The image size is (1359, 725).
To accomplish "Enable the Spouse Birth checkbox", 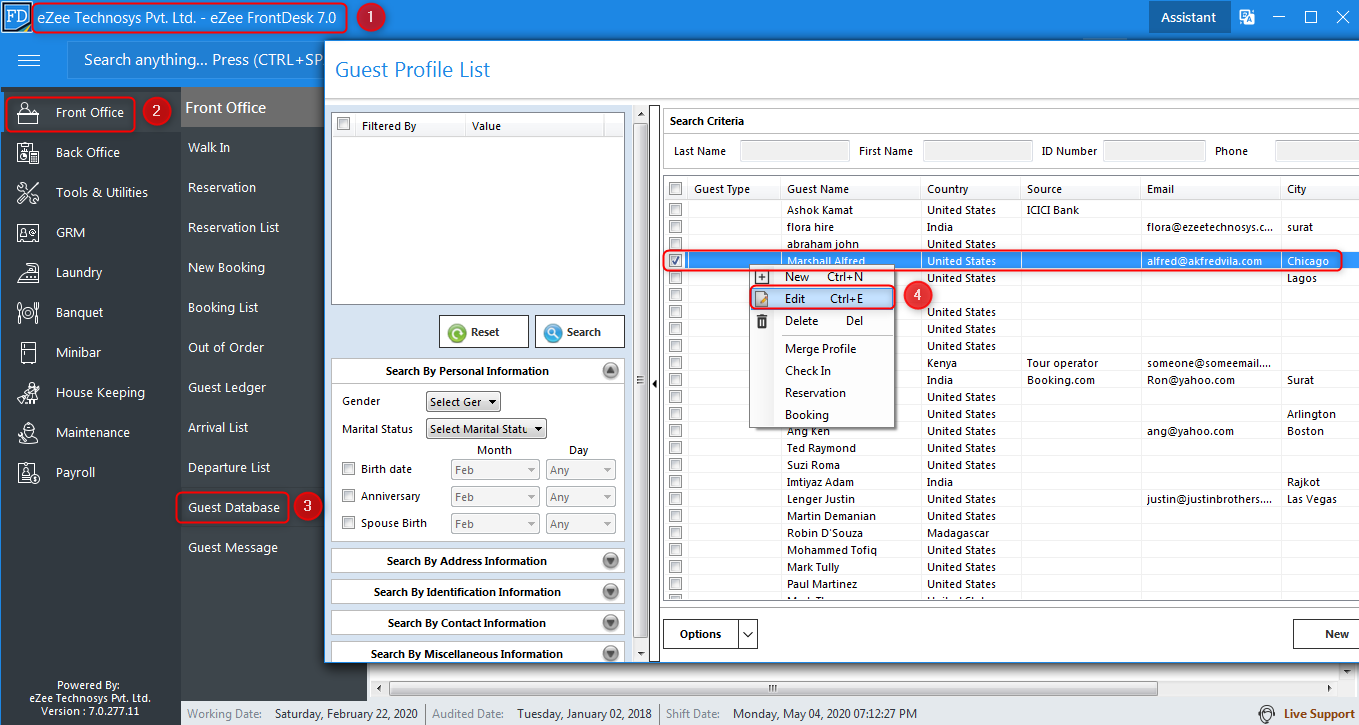I will click(x=349, y=523).
